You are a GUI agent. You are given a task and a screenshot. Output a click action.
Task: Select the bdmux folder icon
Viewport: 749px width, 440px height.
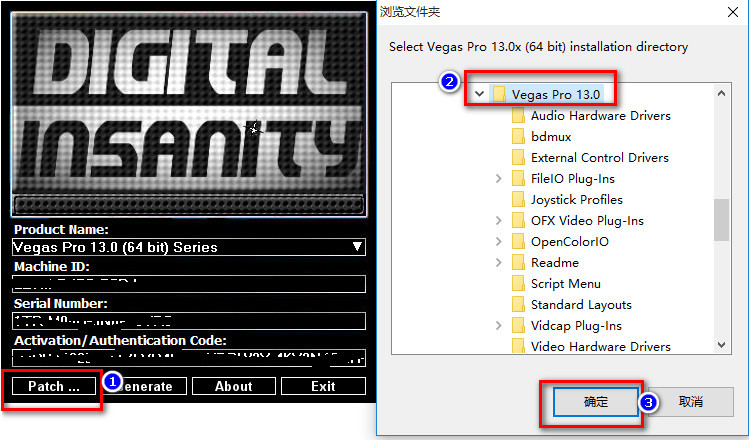[x=518, y=137]
